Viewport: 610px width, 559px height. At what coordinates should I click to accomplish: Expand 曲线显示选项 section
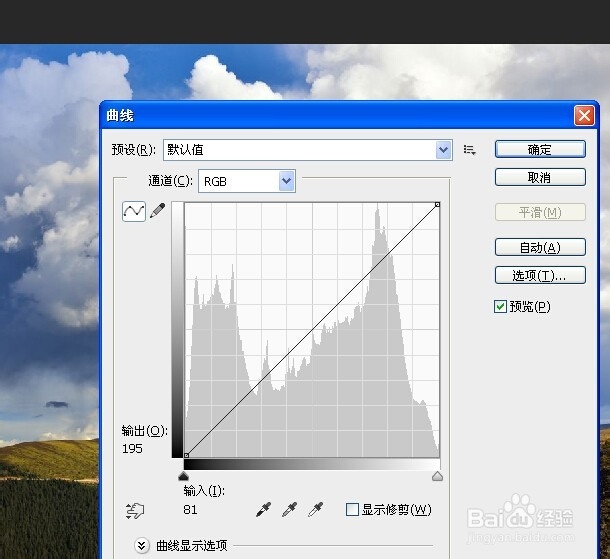coord(142,545)
